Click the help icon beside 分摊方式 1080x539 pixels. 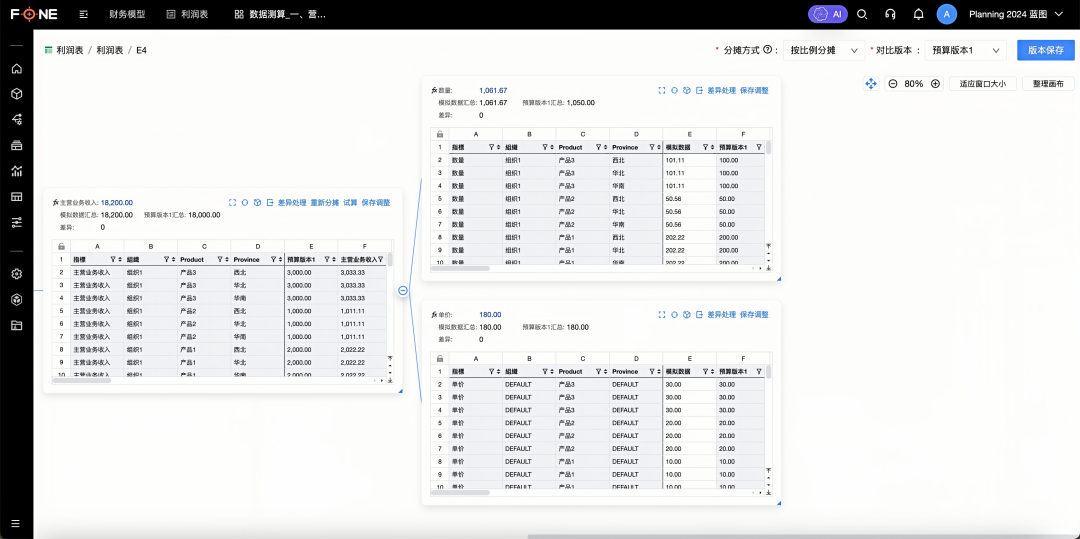click(x=767, y=50)
